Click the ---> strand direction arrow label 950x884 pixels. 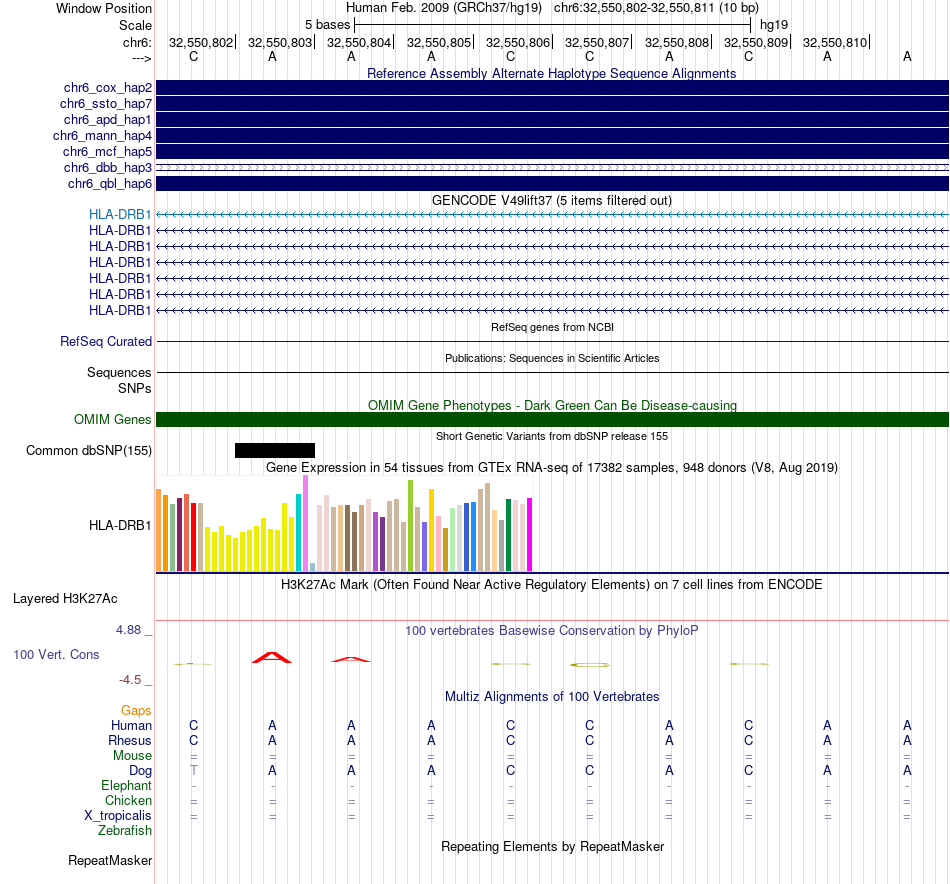coord(141,59)
